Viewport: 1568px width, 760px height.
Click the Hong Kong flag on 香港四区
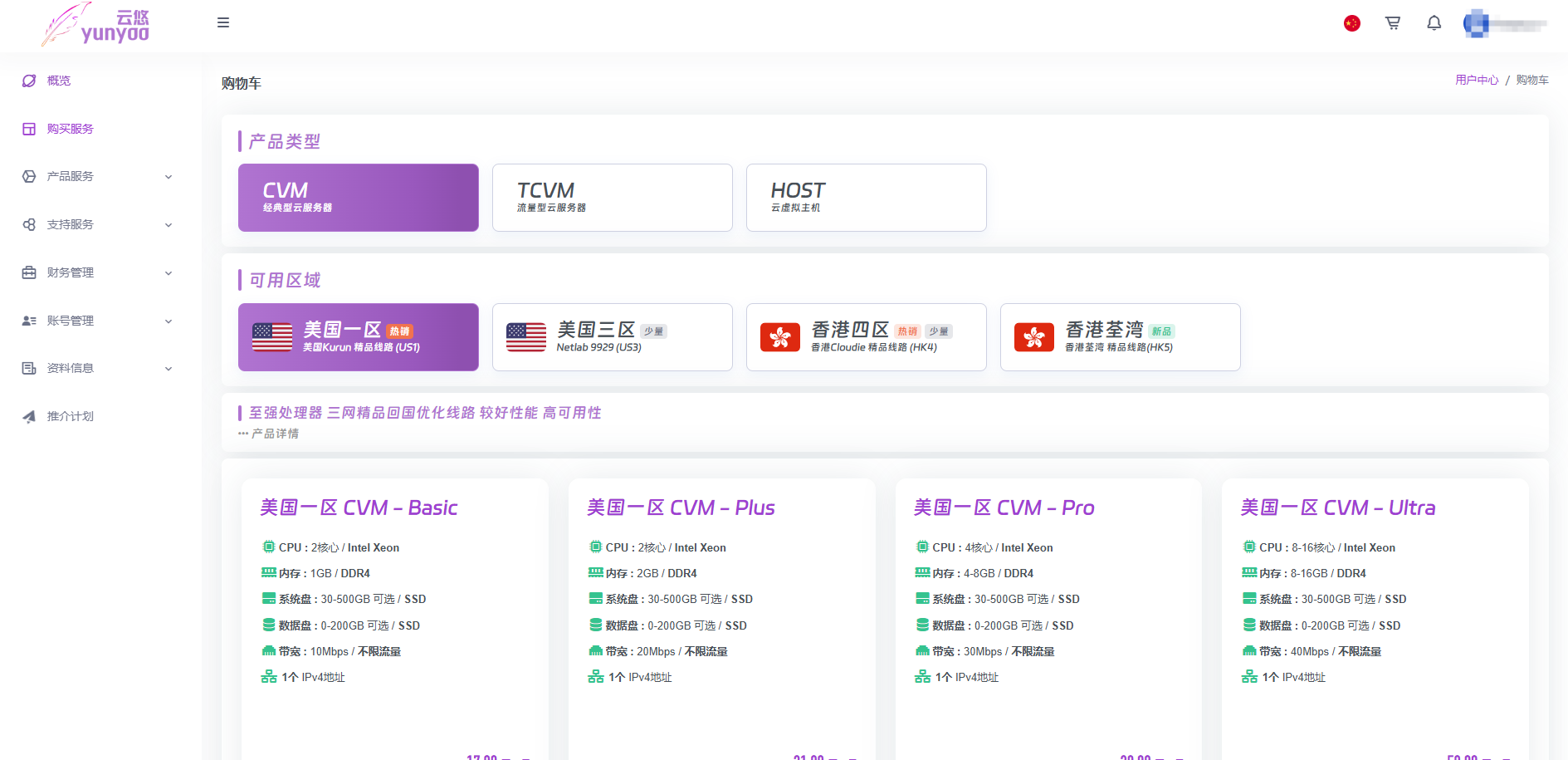tap(780, 337)
